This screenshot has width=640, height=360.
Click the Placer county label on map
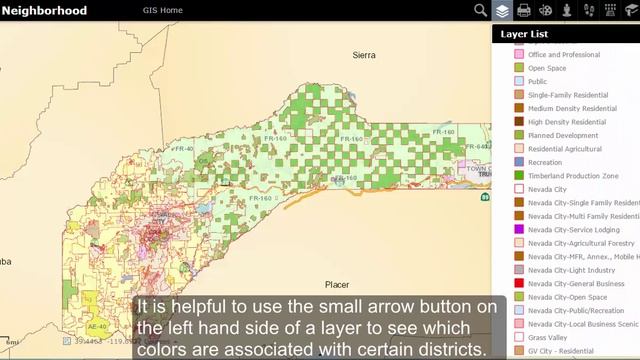[x=337, y=284]
